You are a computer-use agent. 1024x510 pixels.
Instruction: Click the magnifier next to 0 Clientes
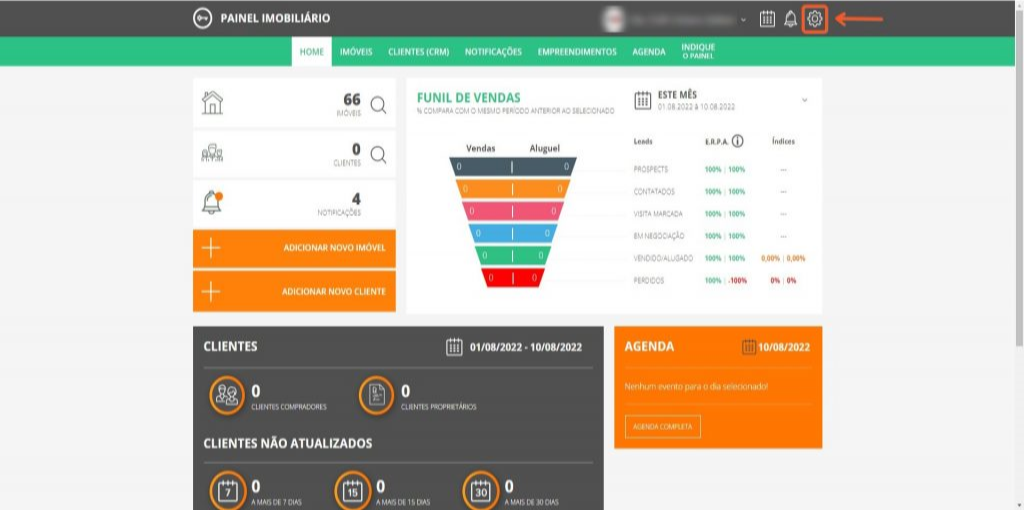(378, 154)
